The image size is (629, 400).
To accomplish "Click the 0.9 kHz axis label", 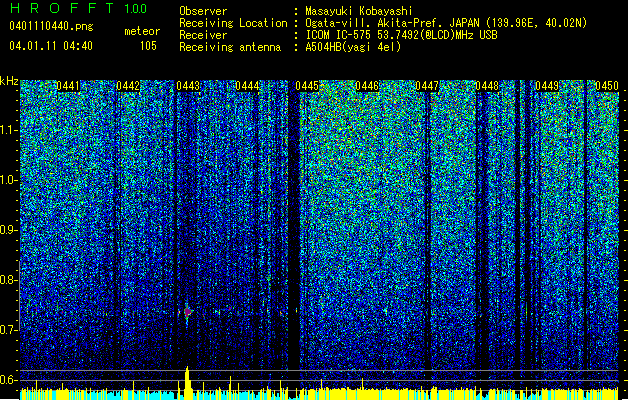I will pos(9,230).
